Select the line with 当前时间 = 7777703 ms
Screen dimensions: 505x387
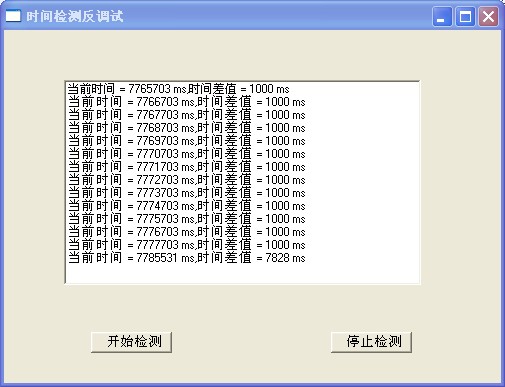(187, 245)
